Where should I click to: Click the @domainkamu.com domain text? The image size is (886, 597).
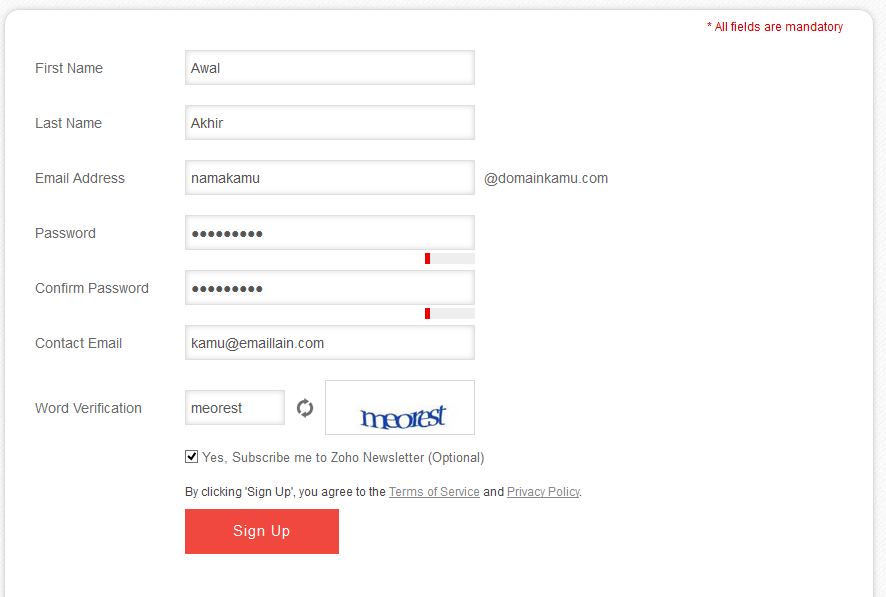[x=546, y=178]
